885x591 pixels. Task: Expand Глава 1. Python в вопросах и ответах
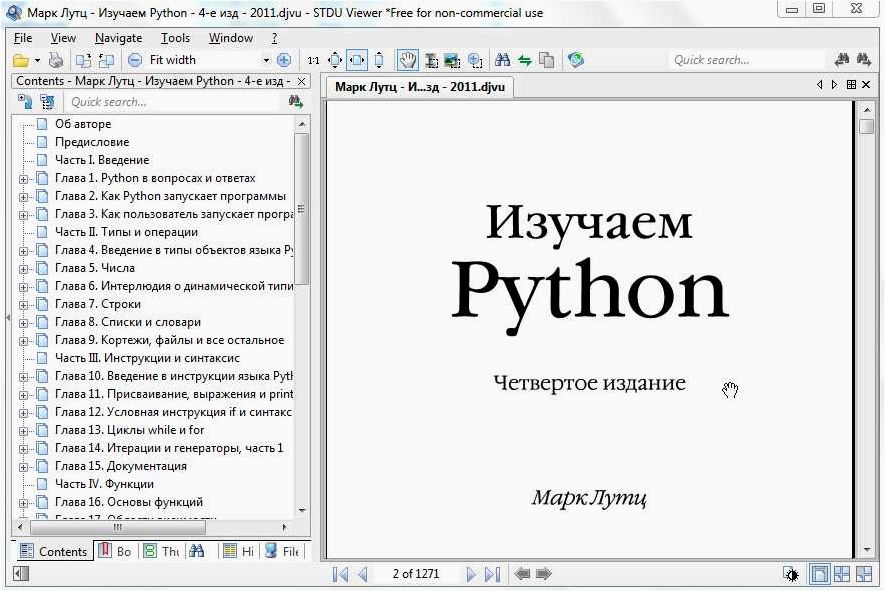click(x=23, y=180)
